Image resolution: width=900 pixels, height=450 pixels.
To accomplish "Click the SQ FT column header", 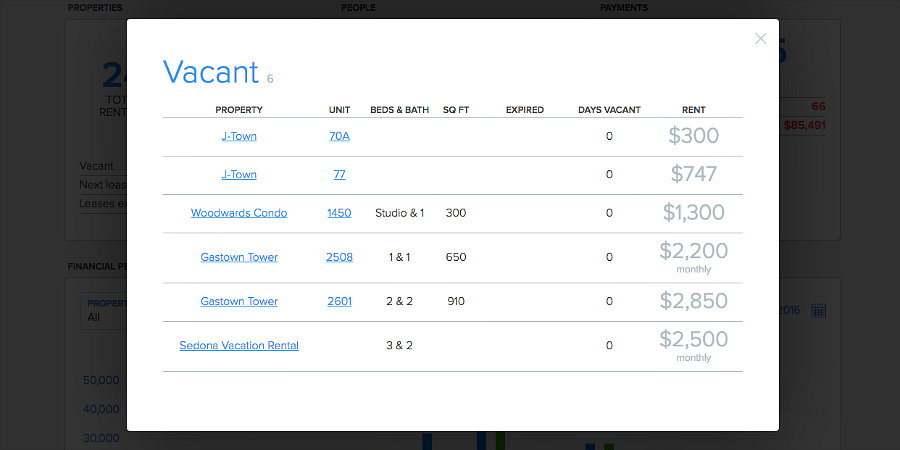I will coord(456,110).
